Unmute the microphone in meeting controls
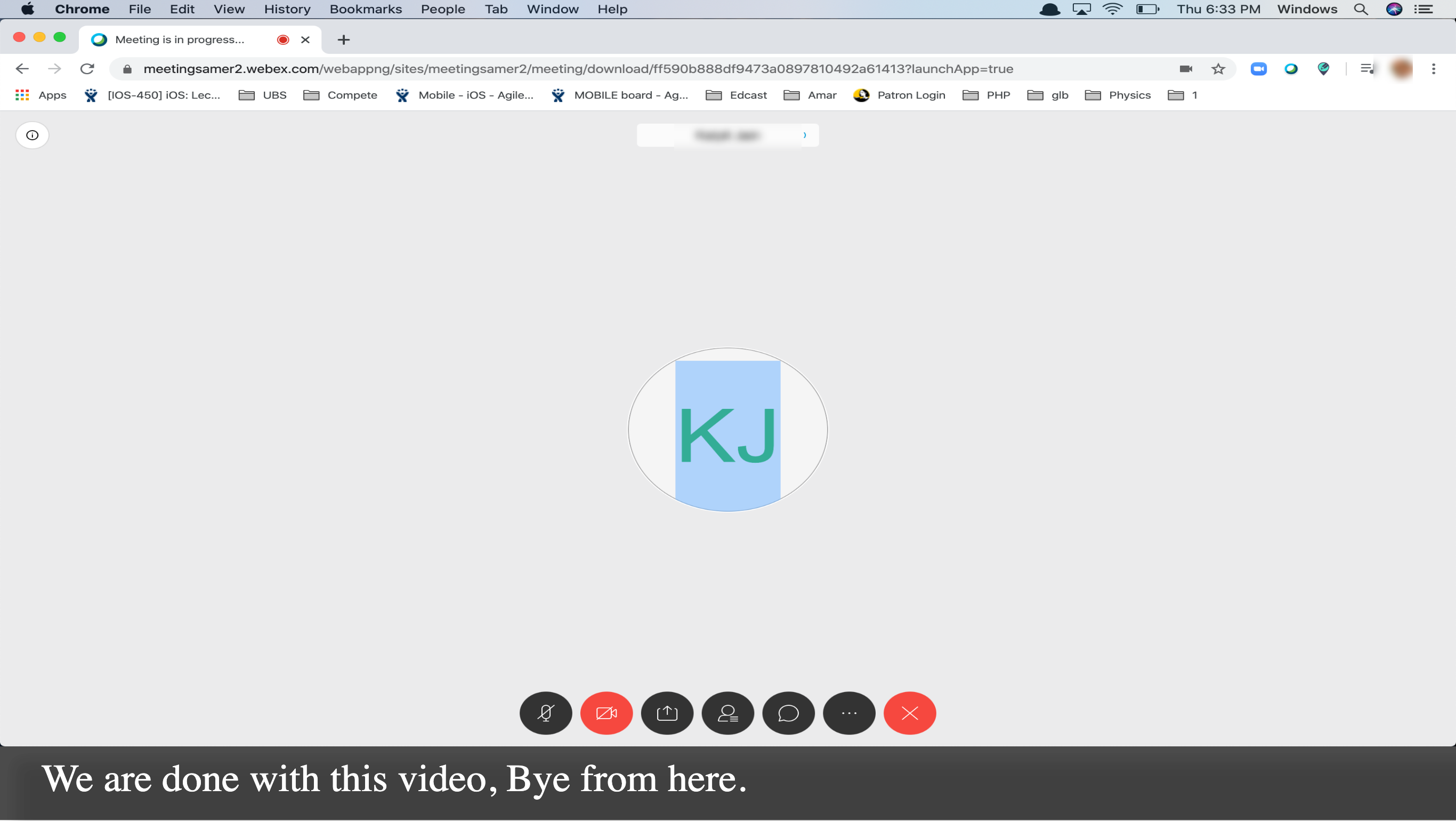The image size is (1456, 821). 545,713
